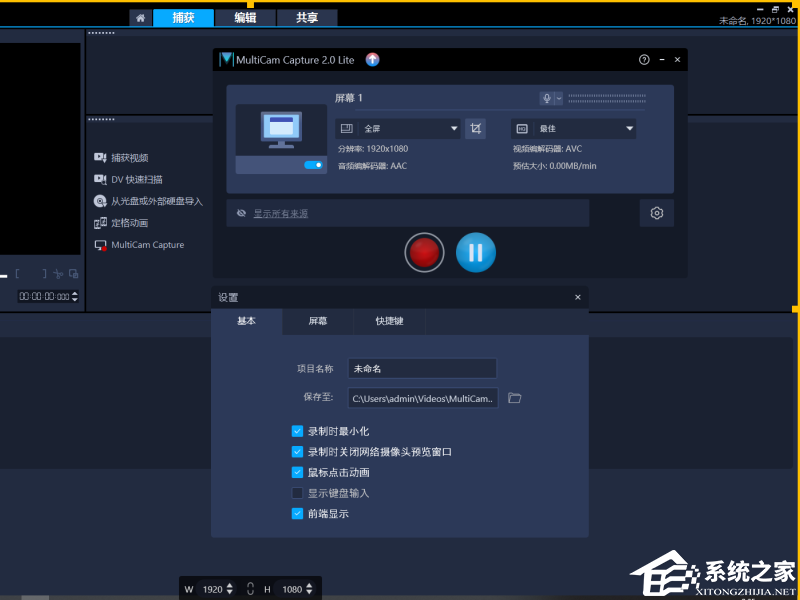The width and height of the screenshot is (800, 600).
Task: Click the W 1920 width field
Action: point(212,589)
